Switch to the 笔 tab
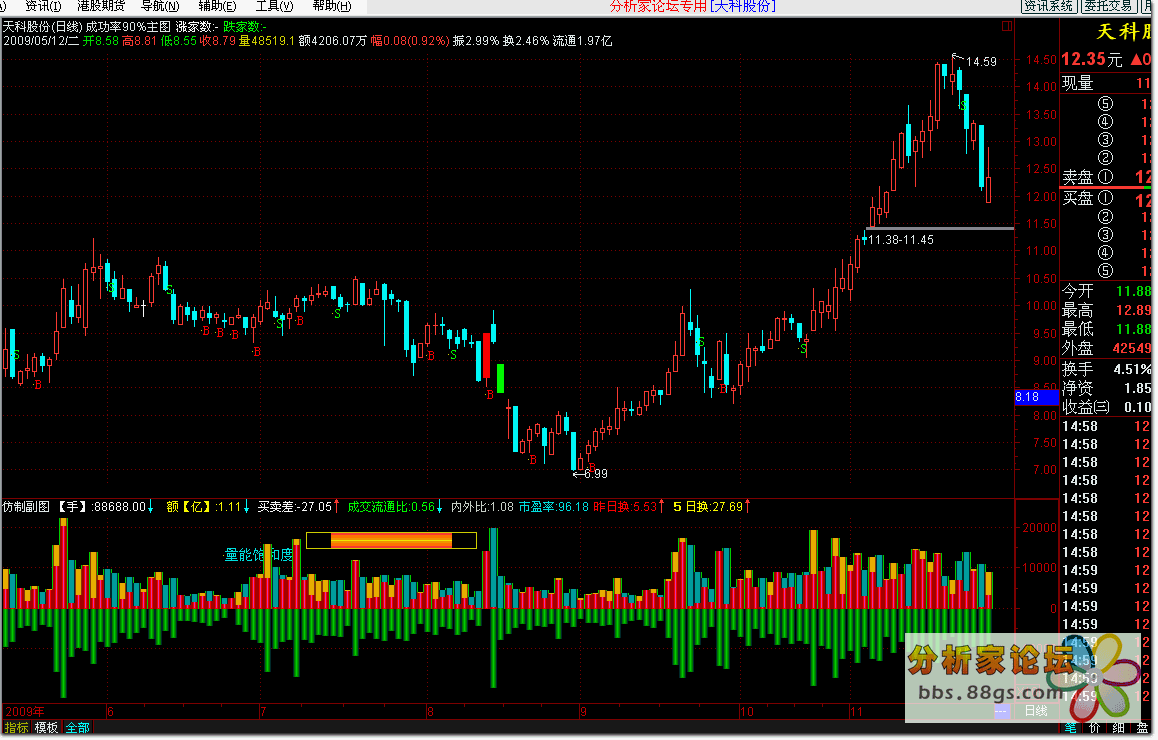 pos(1072,728)
